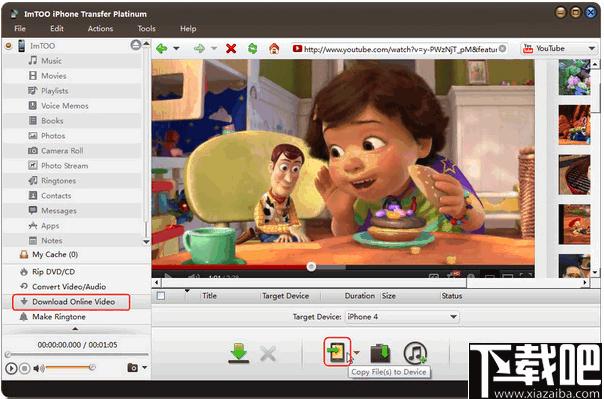Tick the select-all checkbox beside Title column
The height and width of the screenshot is (399, 604).
point(161,296)
